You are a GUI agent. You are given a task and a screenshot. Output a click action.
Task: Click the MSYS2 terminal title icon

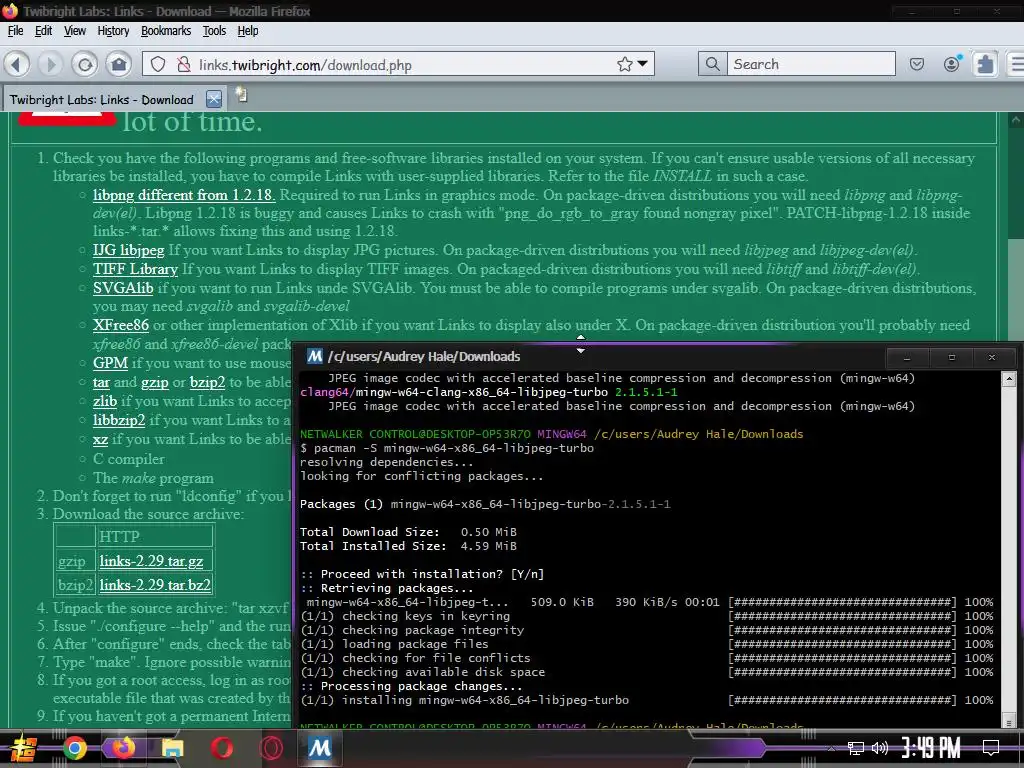[x=315, y=356]
